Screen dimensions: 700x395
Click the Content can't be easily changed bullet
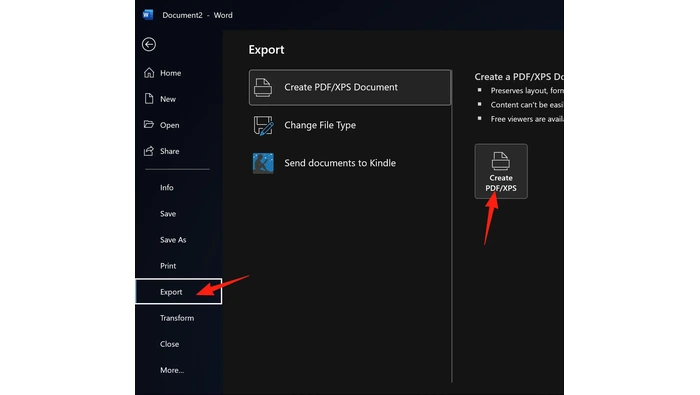tap(527, 105)
